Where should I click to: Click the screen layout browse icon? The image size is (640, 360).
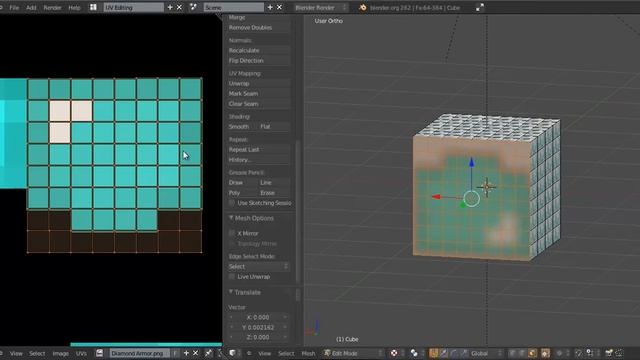tap(93, 7)
